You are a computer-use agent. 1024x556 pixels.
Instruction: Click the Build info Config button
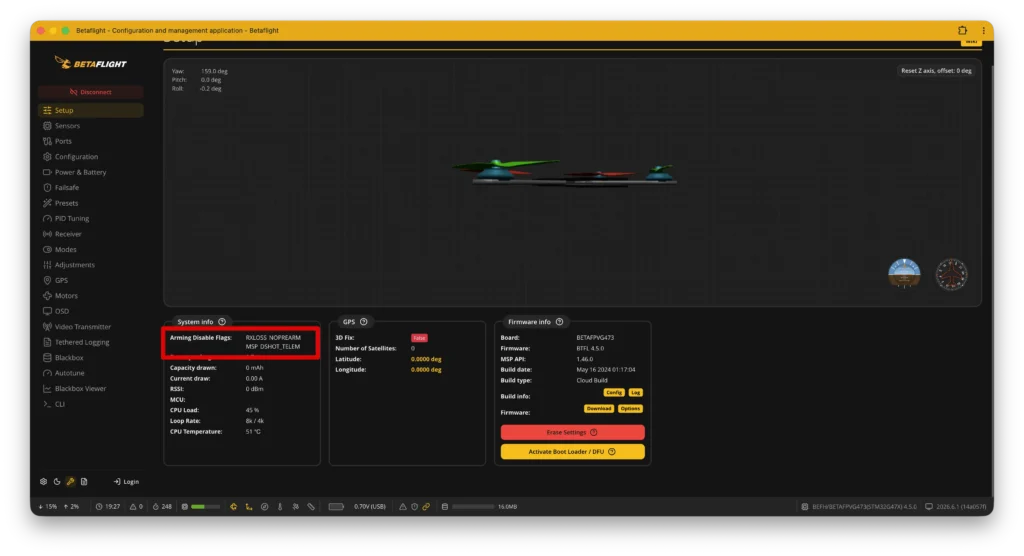pyautogui.click(x=614, y=393)
